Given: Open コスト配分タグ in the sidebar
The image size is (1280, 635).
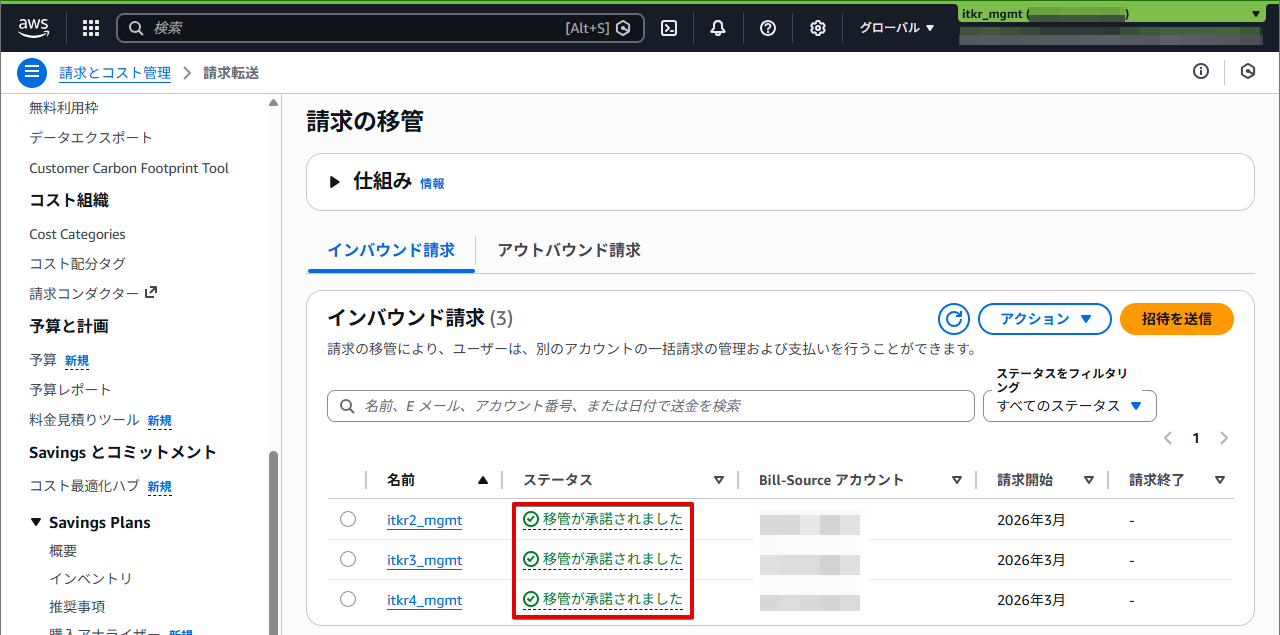Looking at the screenshot, I should pyautogui.click(x=77, y=264).
